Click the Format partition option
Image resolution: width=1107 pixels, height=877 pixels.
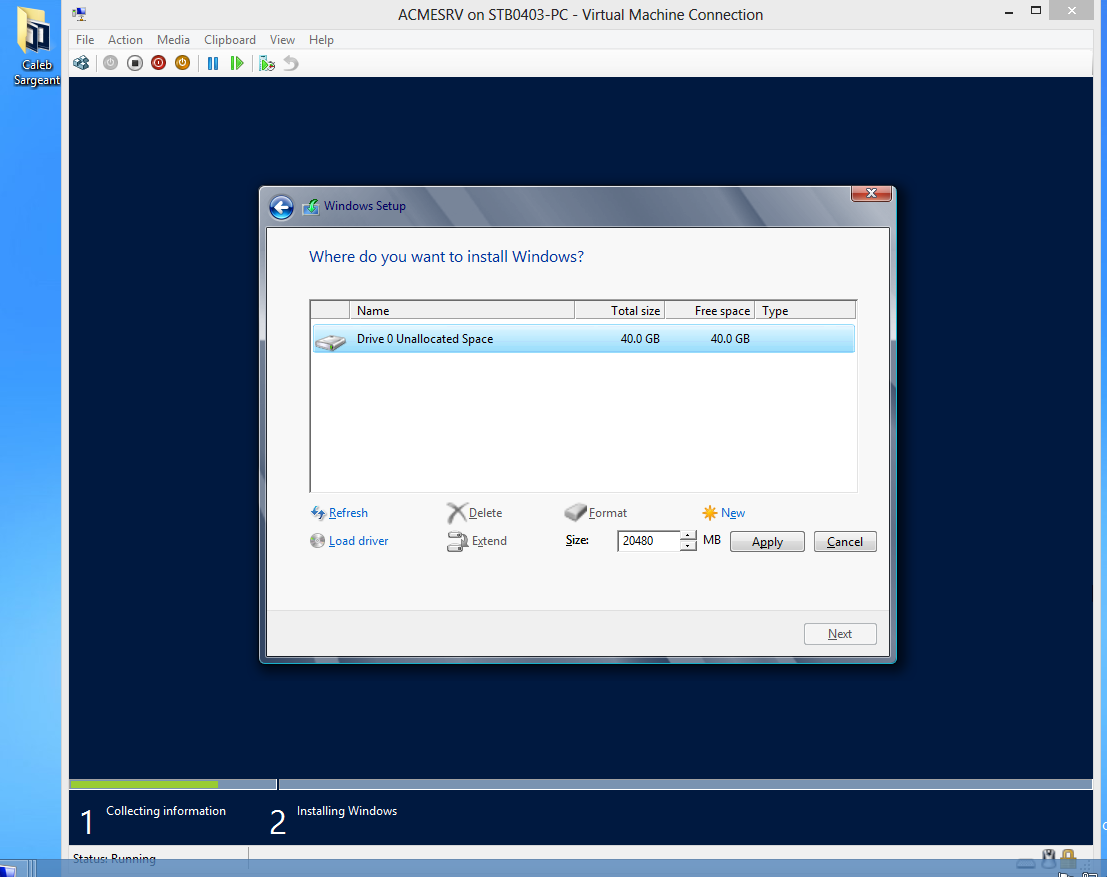(607, 513)
